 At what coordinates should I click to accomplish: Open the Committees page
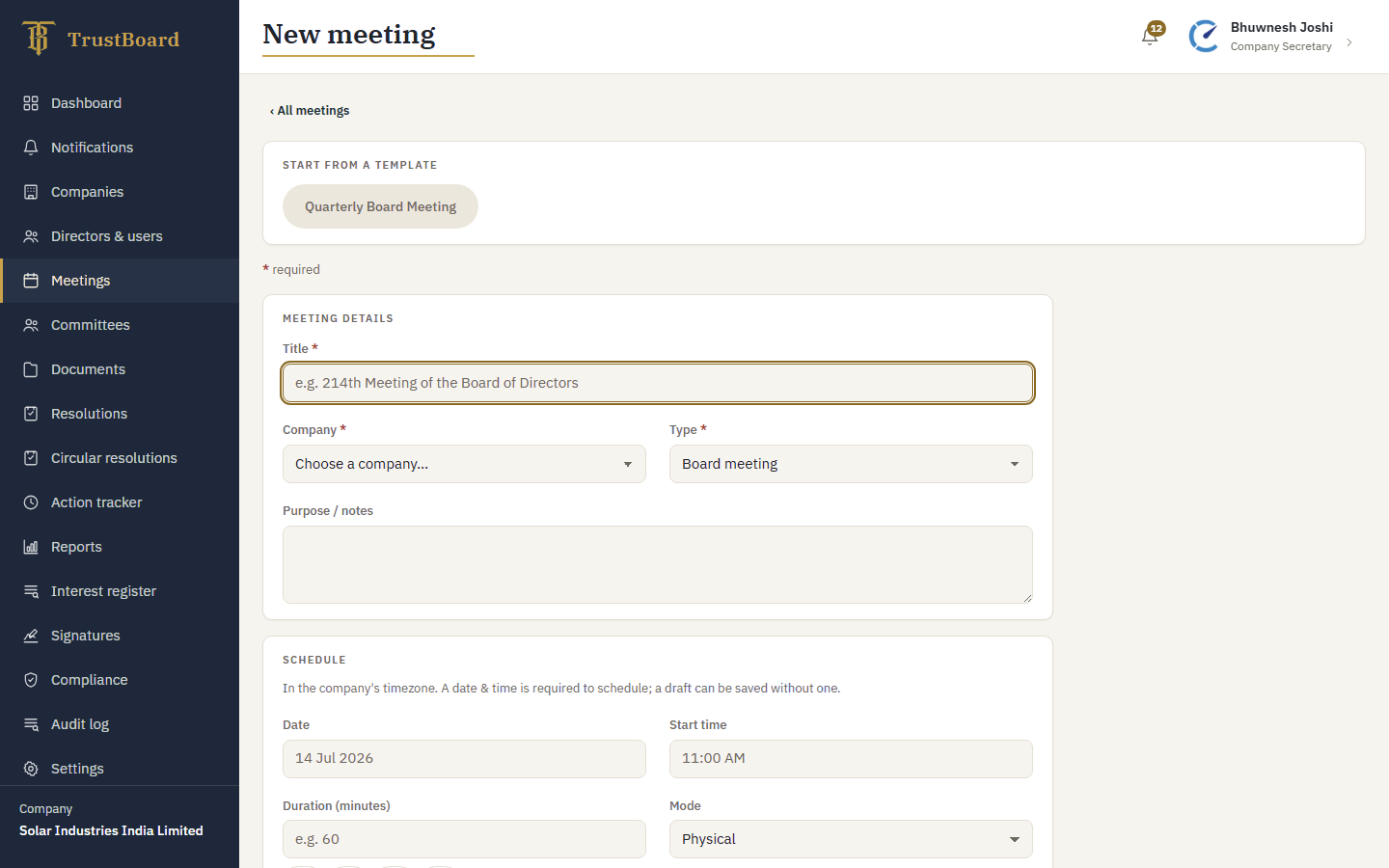pyautogui.click(x=120, y=325)
